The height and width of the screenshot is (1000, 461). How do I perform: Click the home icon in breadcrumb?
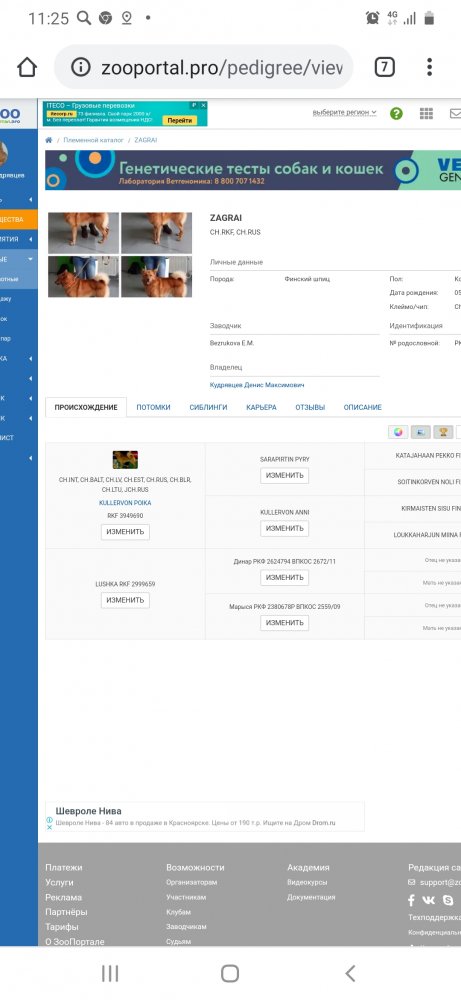coord(48,140)
